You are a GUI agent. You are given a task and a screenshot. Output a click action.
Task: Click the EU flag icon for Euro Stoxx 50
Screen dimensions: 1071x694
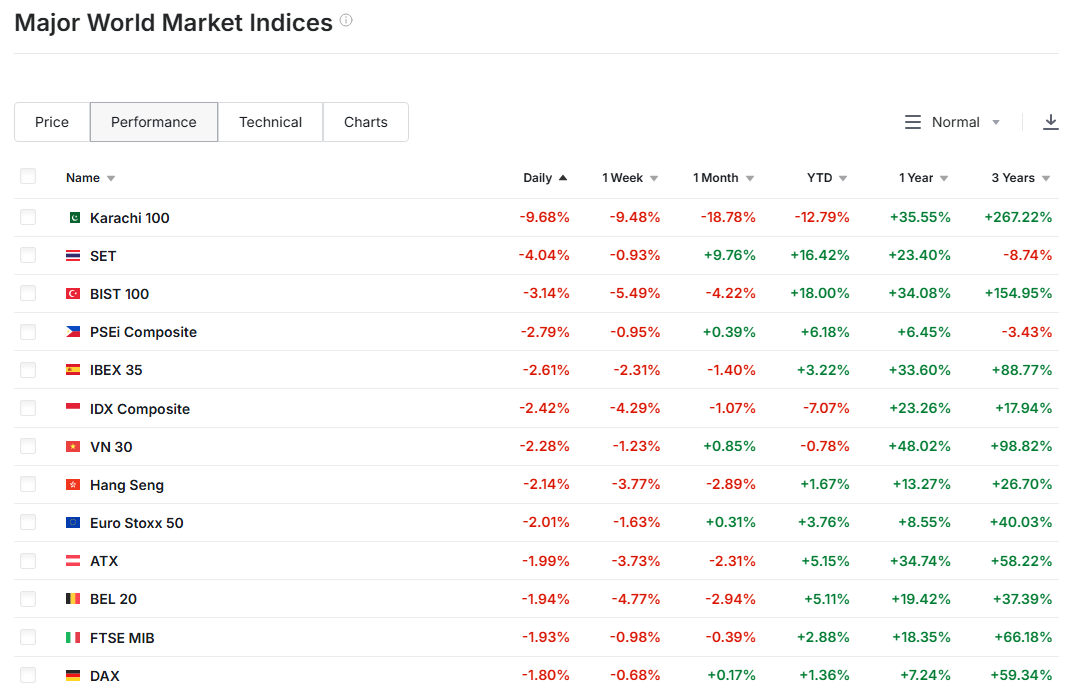point(73,523)
